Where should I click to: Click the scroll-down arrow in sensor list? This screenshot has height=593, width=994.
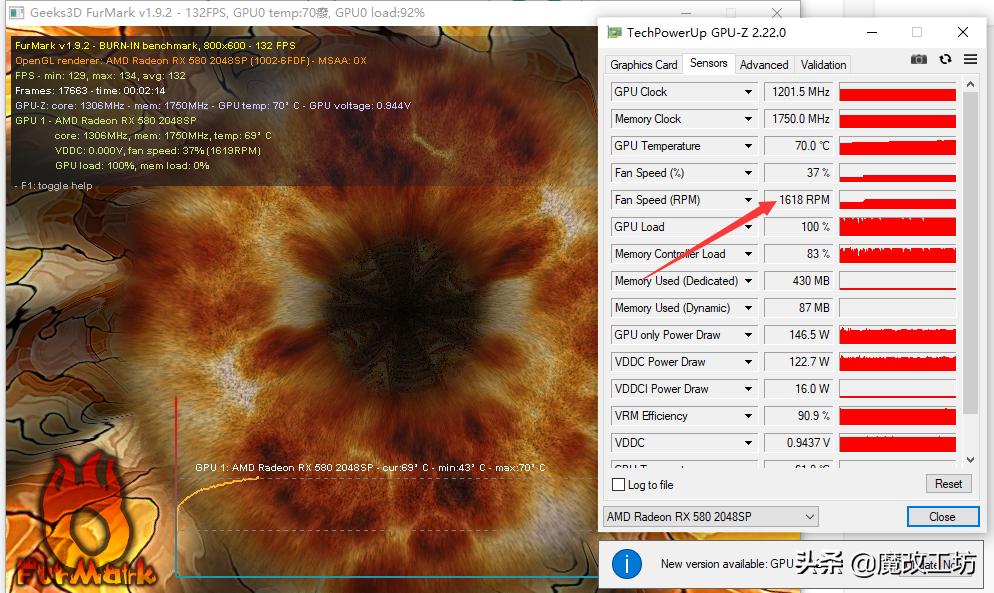(969, 460)
